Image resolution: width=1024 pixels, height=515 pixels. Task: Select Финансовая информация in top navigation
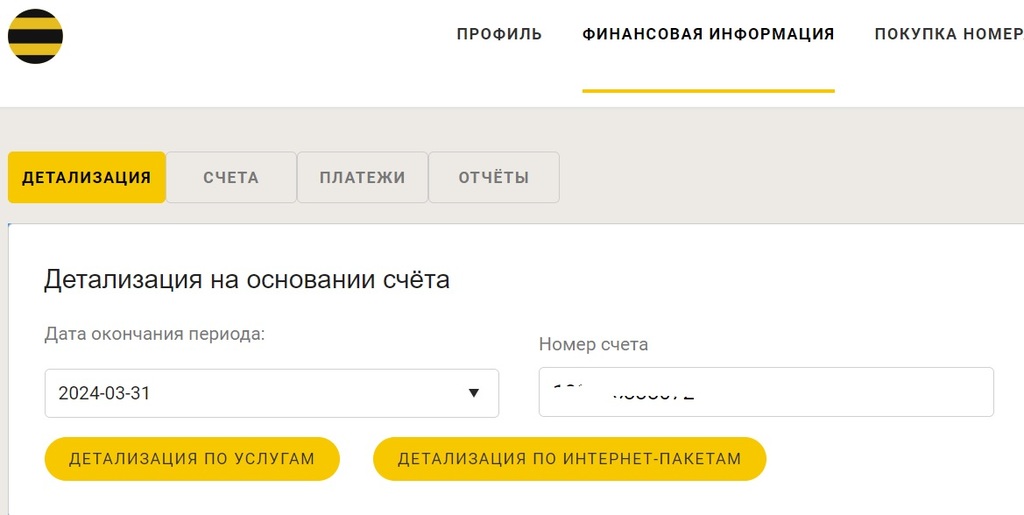[x=708, y=34]
